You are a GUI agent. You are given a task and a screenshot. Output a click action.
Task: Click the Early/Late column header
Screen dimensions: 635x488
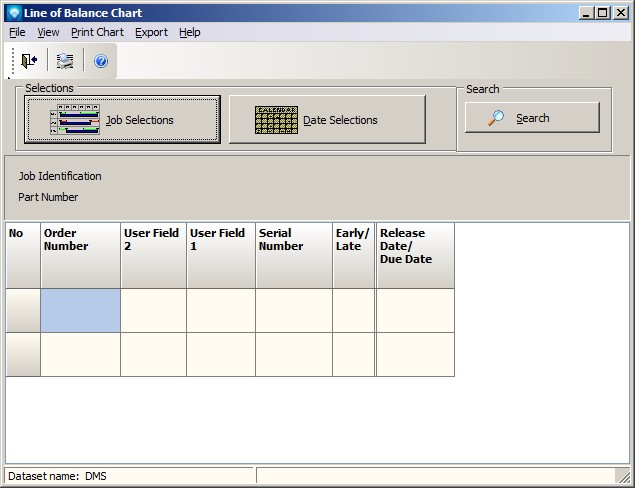click(354, 255)
